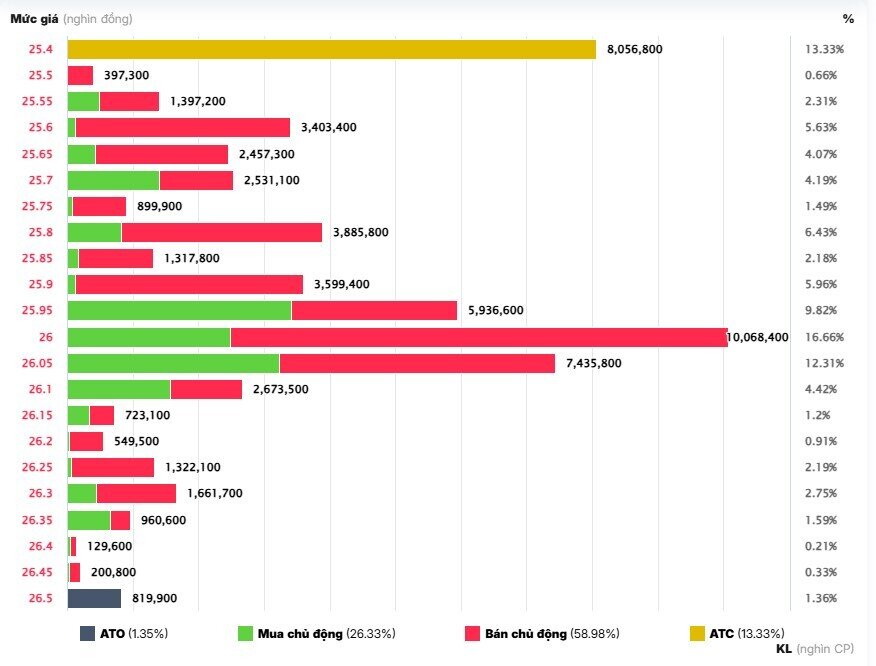Click the Mức giá axis header
Viewport: 876px width, 666px height.
tap(34, 18)
